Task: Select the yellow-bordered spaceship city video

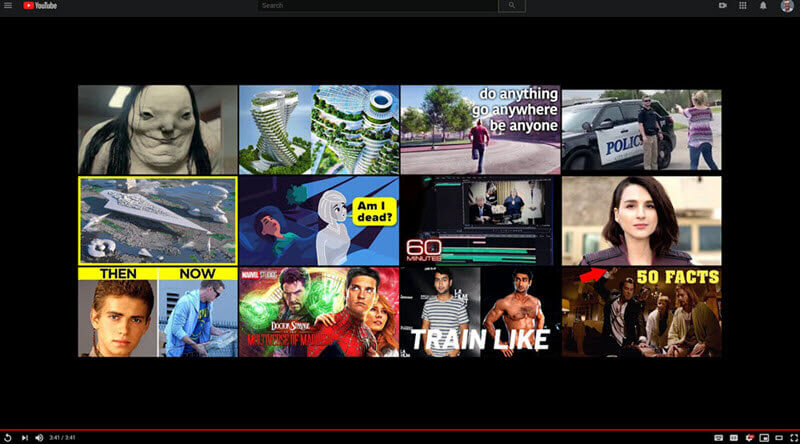Action: [158, 220]
